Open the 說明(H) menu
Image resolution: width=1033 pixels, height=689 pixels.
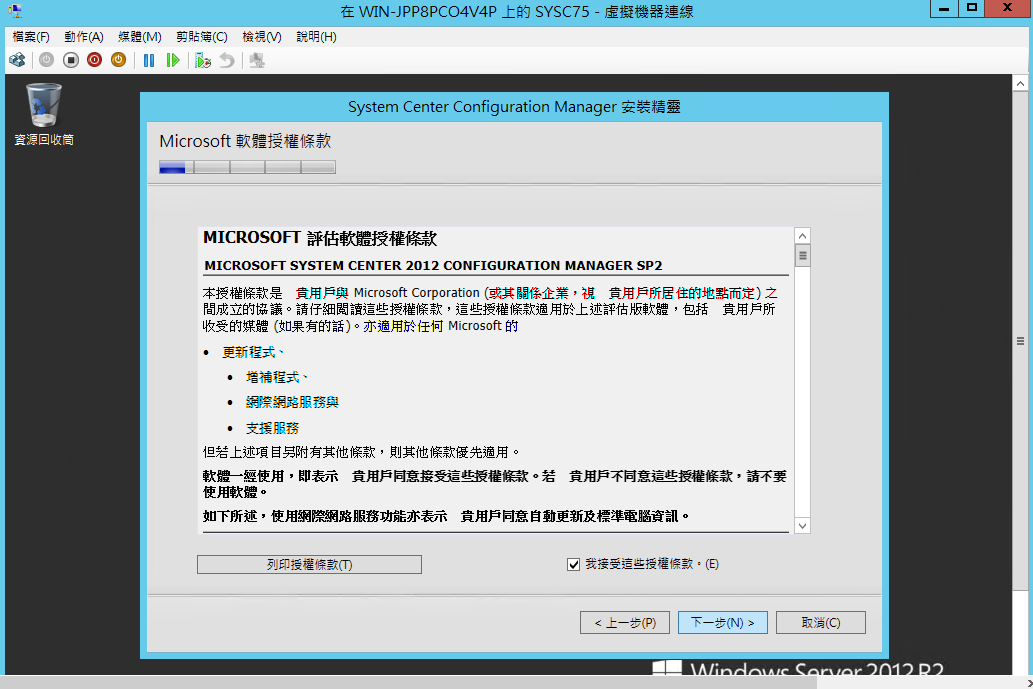pos(316,37)
